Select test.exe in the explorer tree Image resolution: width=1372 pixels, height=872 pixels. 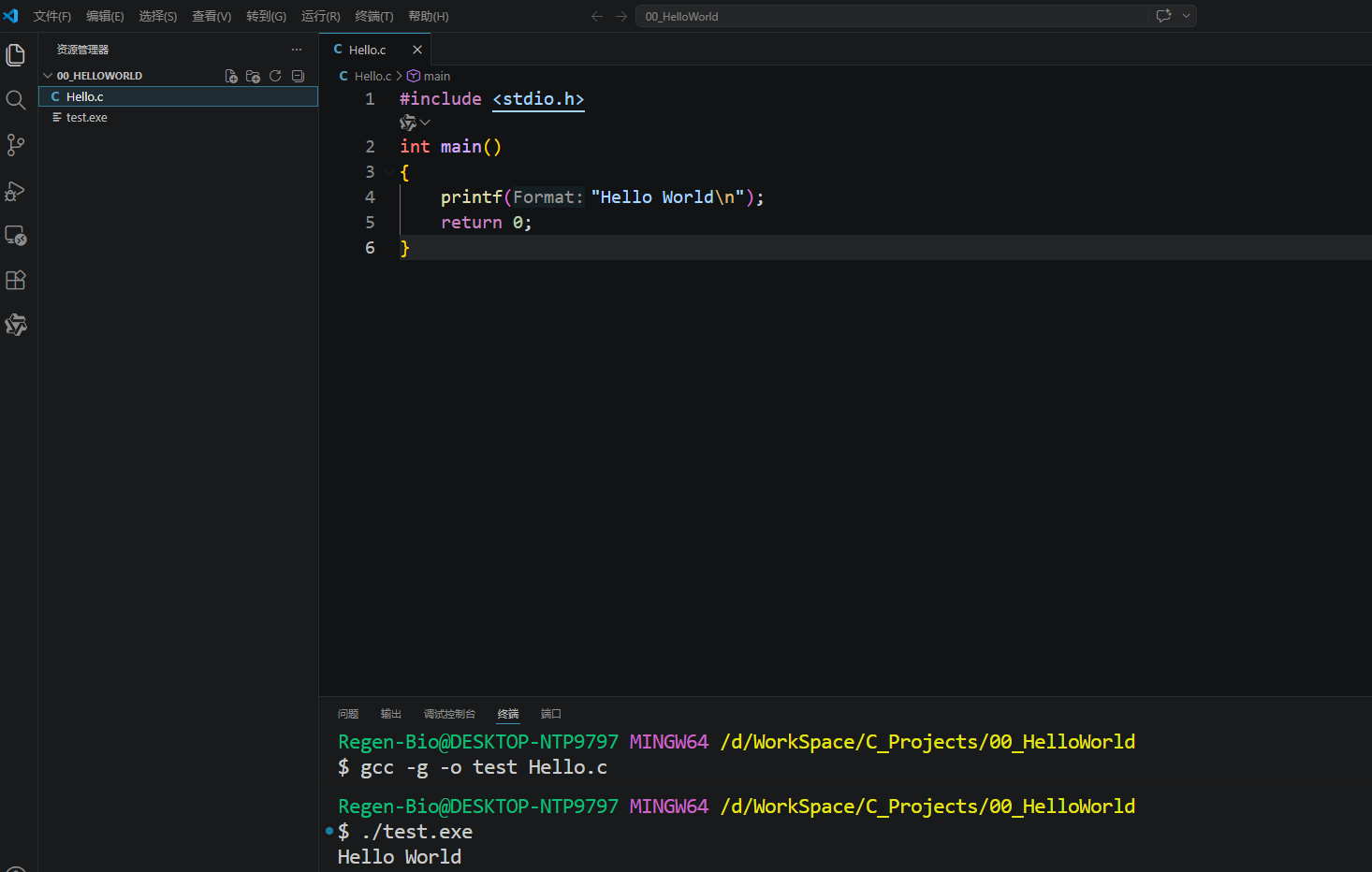(178, 117)
